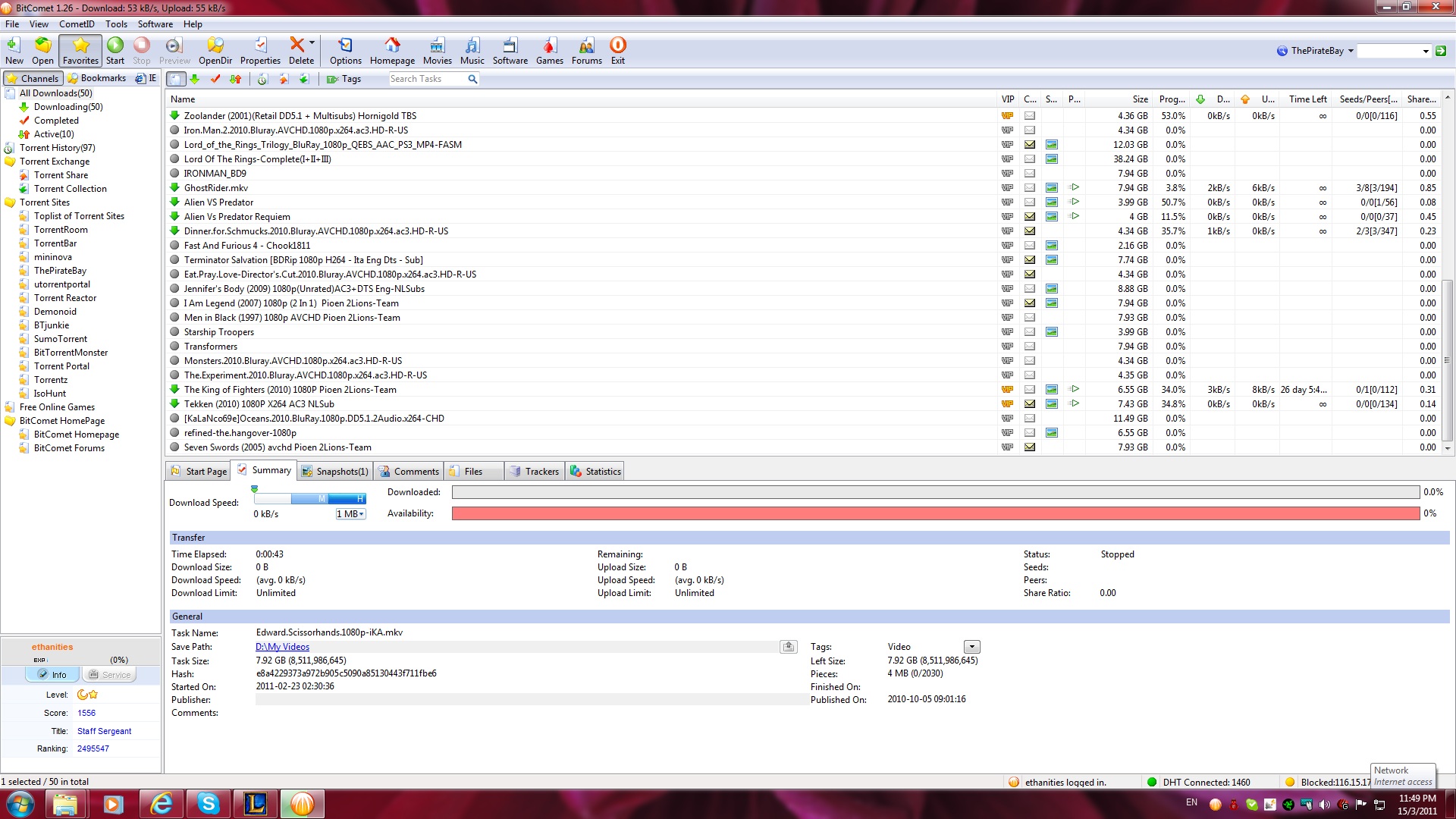Click the task list vertical scrollbar down arrow

tap(1448, 448)
